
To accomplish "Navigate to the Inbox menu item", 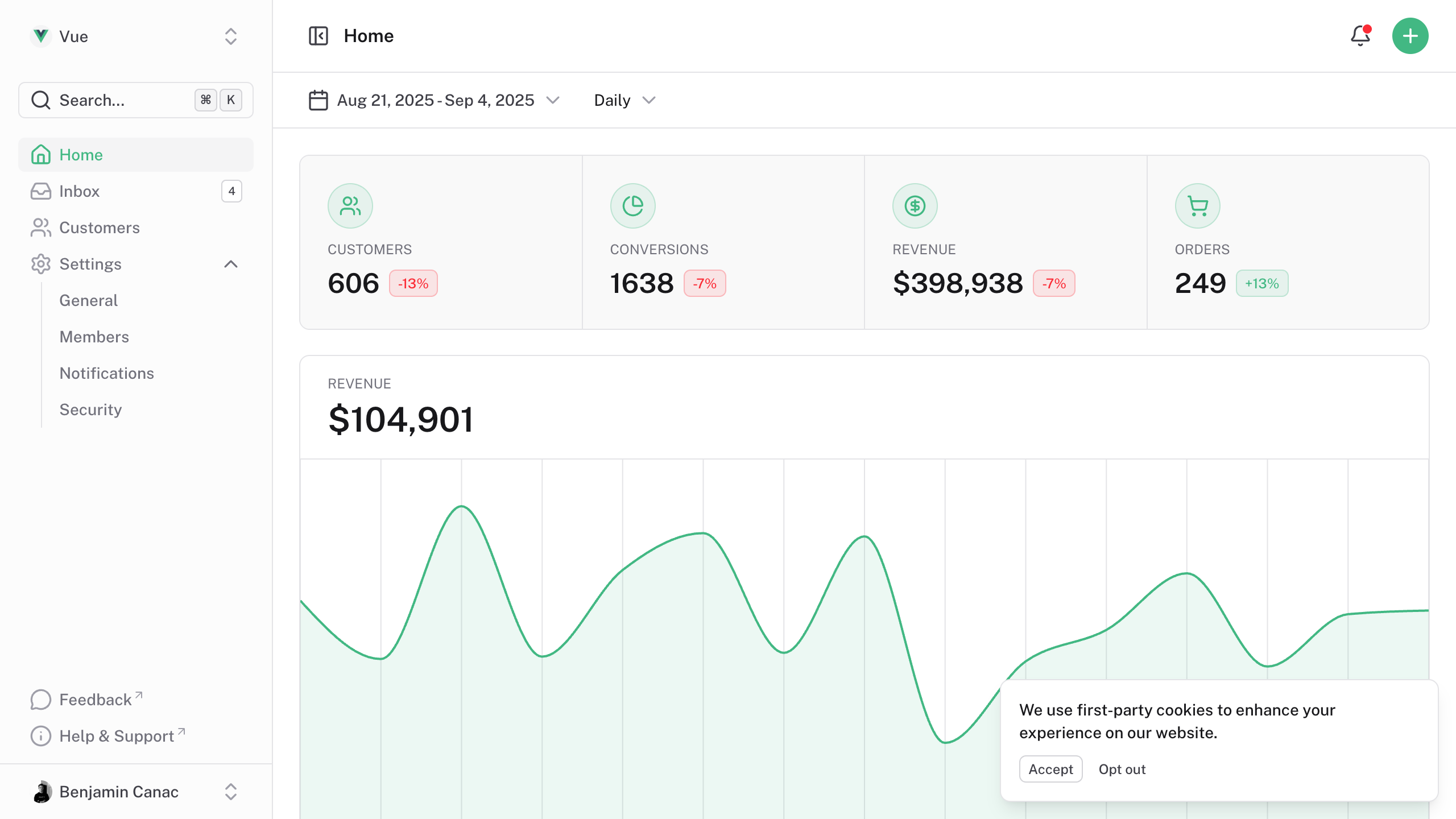I will 79,191.
